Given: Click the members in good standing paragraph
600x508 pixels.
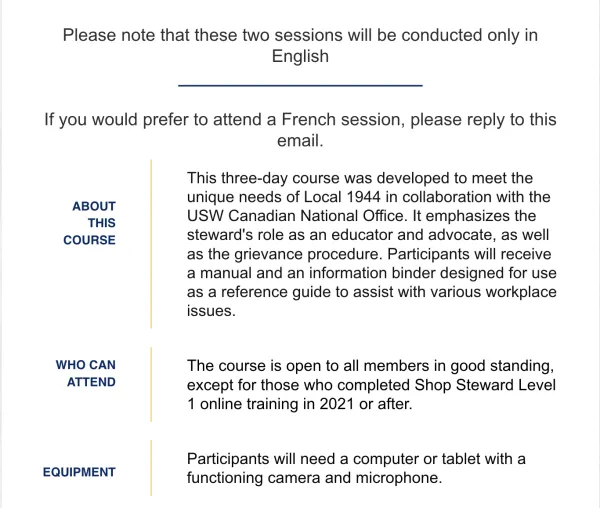Looking at the screenshot, I should 371,385.
